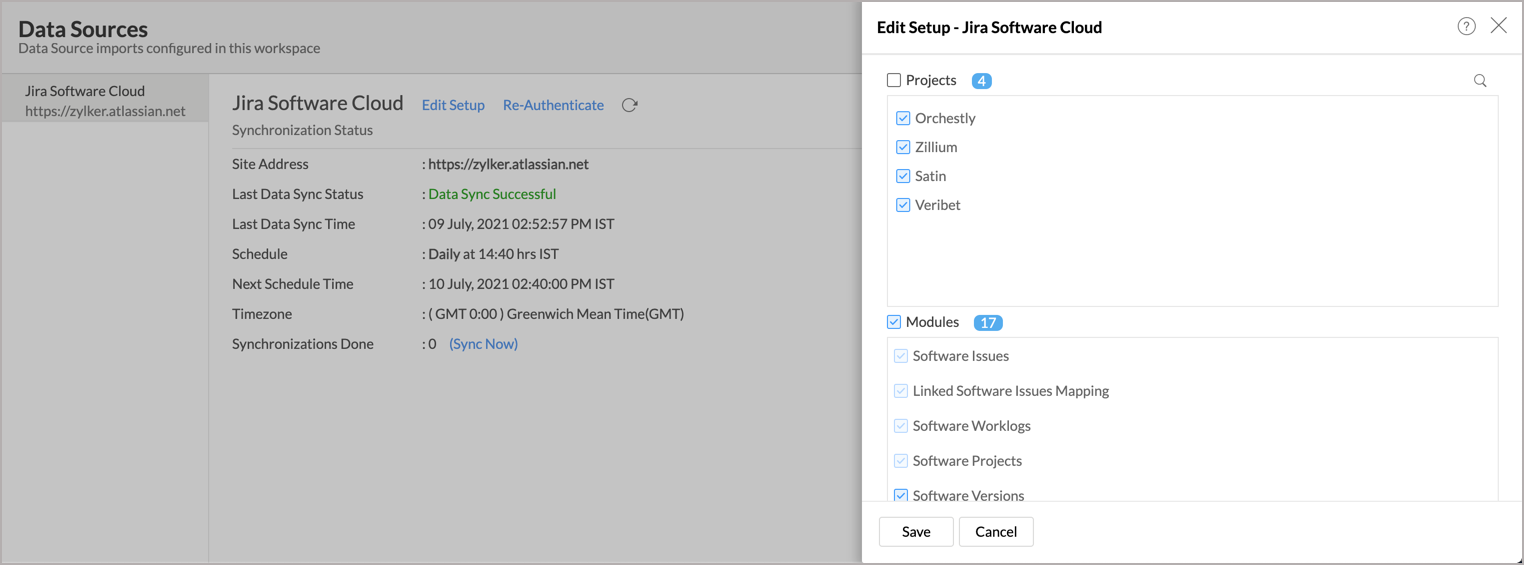Click the site address https://zylker.atlassian.net value
1524x565 pixels.
click(508, 164)
